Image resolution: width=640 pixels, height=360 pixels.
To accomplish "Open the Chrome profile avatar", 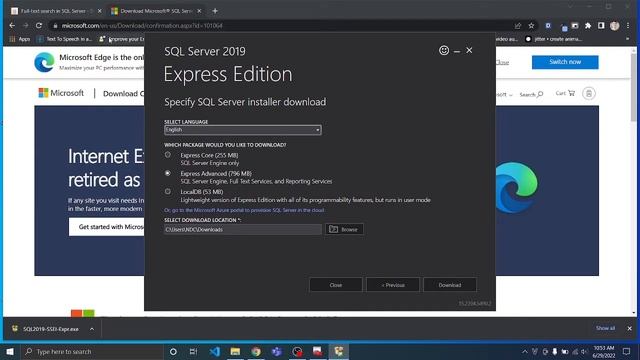I will tap(615, 26).
